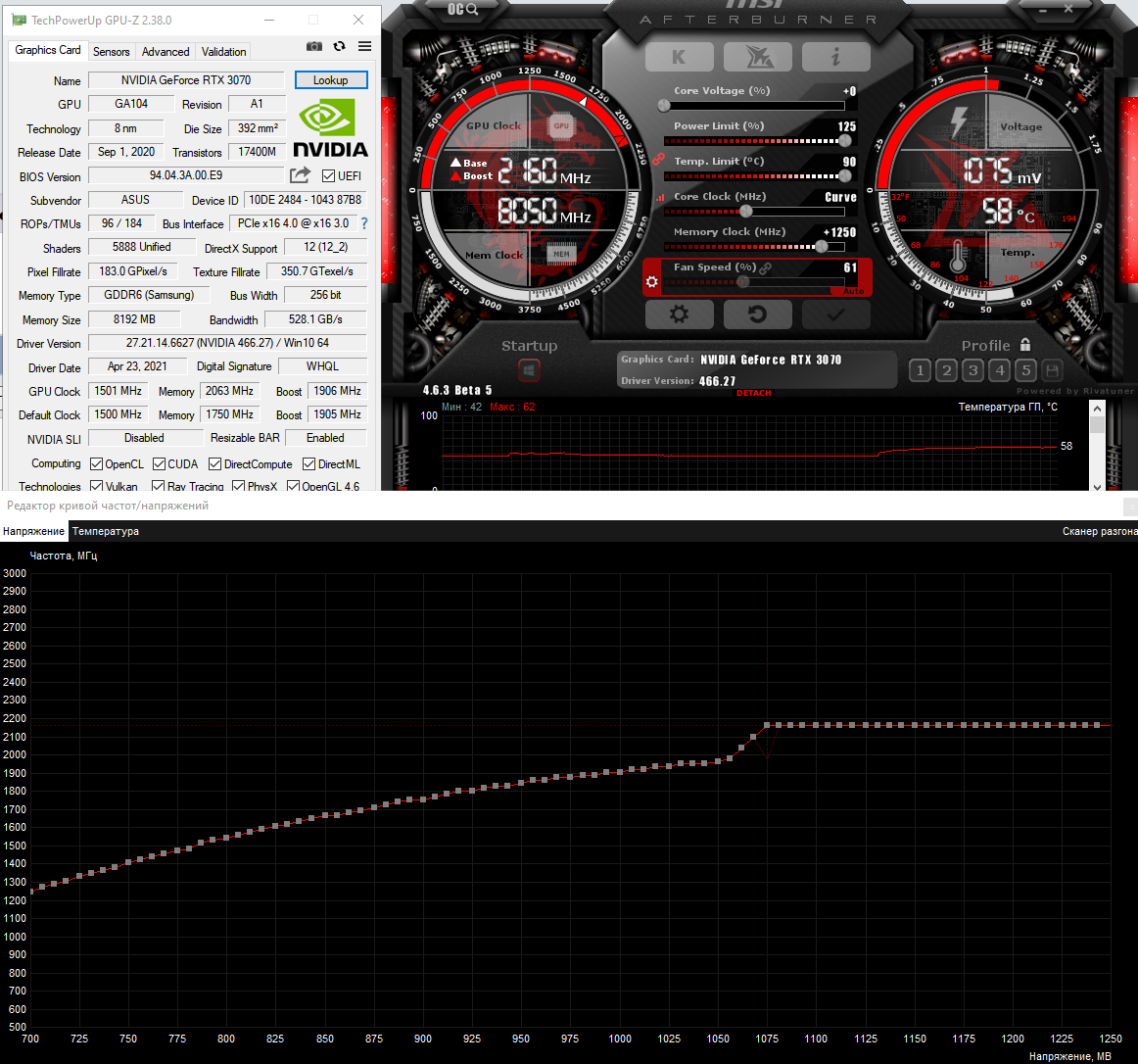Toggle the Ray Tracing checkbox
This screenshot has width=1138, height=1064.
[158, 485]
